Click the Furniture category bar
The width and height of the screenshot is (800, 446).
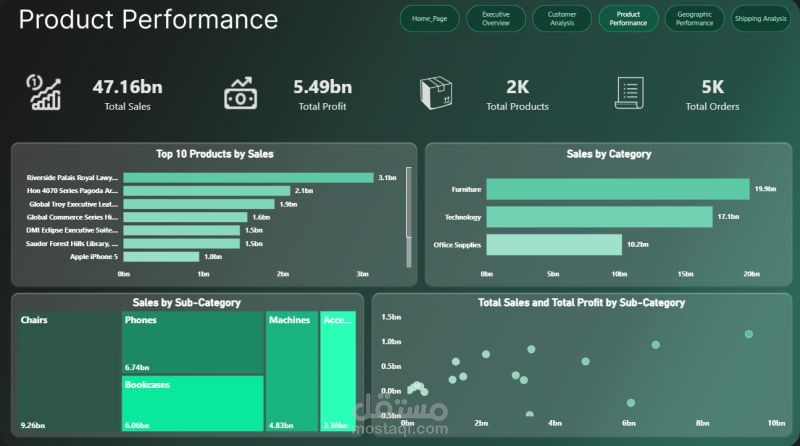pos(618,189)
